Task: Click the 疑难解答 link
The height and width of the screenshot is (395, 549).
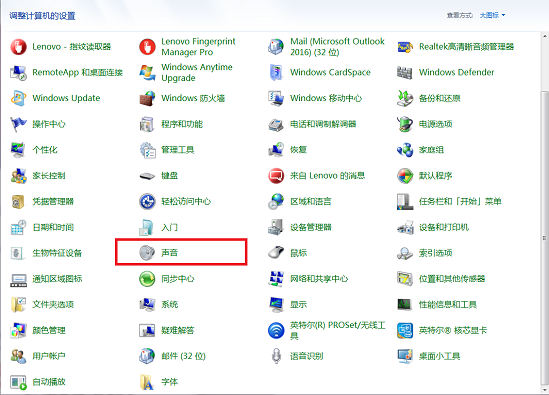Action: pyautogui.click(x=178, y=330)
